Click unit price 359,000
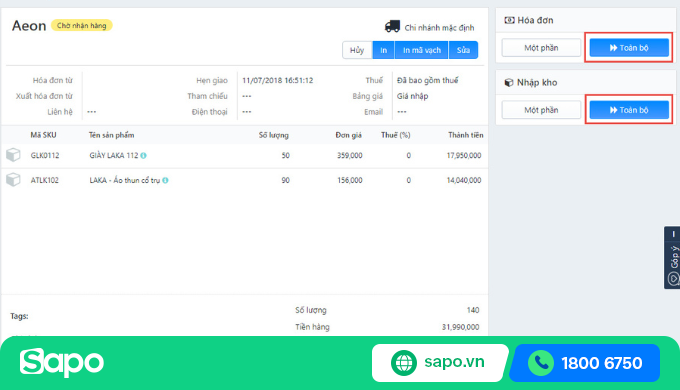Image resolution: width=680 pixels, height=390 pixels. pos(350,155)
